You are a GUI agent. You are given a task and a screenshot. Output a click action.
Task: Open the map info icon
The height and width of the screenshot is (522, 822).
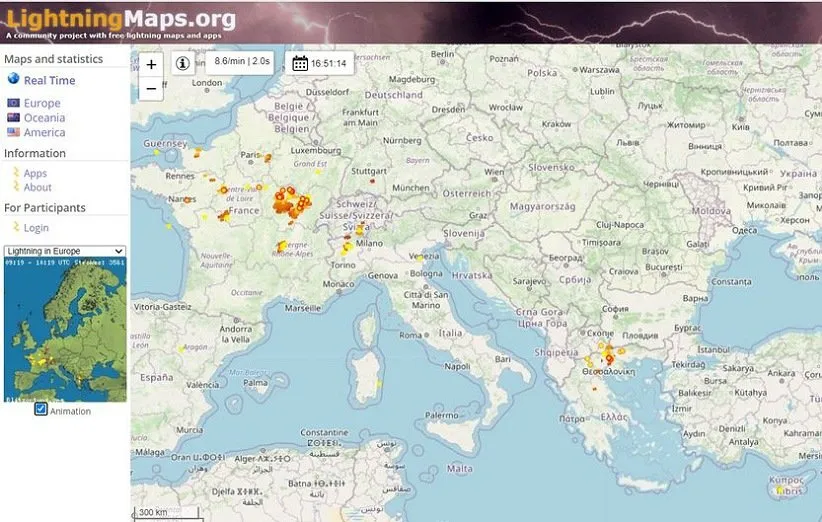(x=183, y=63)
